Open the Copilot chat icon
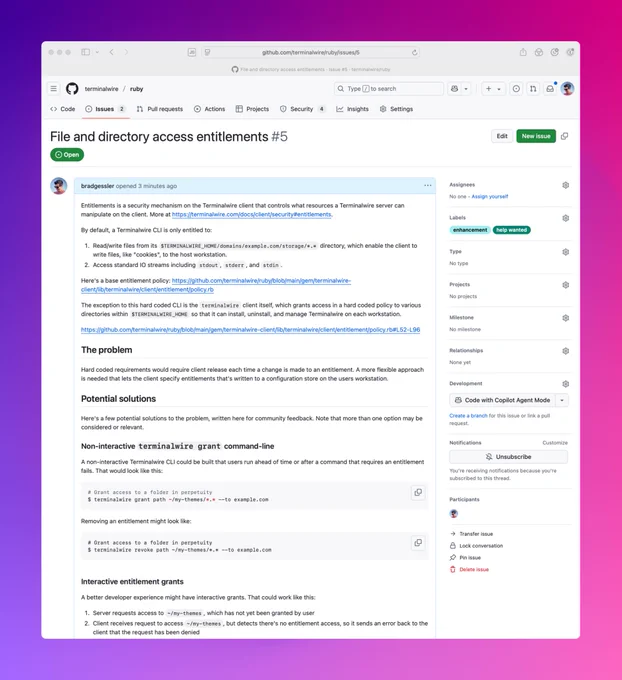Image resolution: width=622 pixels, height=680 pixels. coord(454,88)
